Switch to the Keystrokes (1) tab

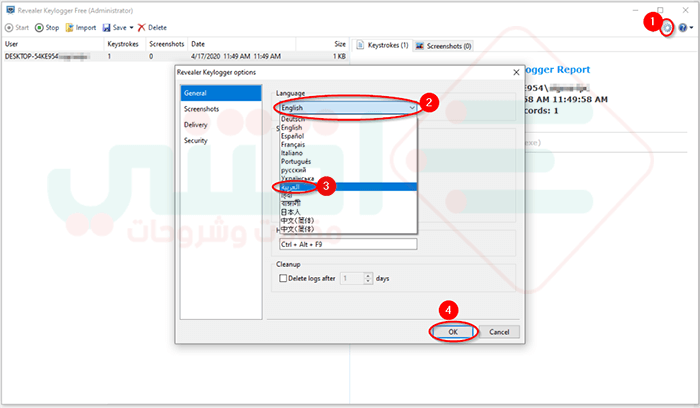click(x=383, y=46)
